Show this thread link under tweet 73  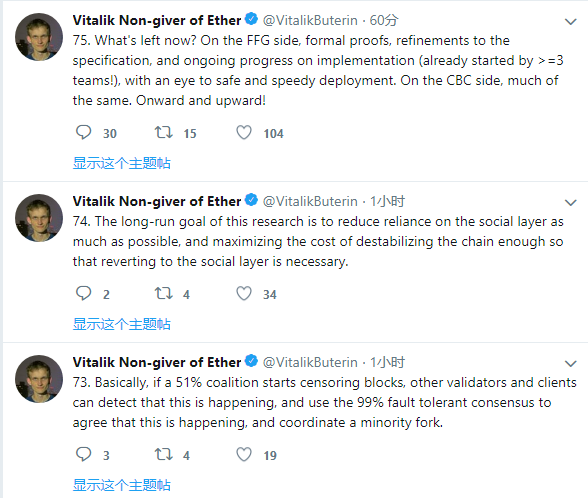click(122, 485)
